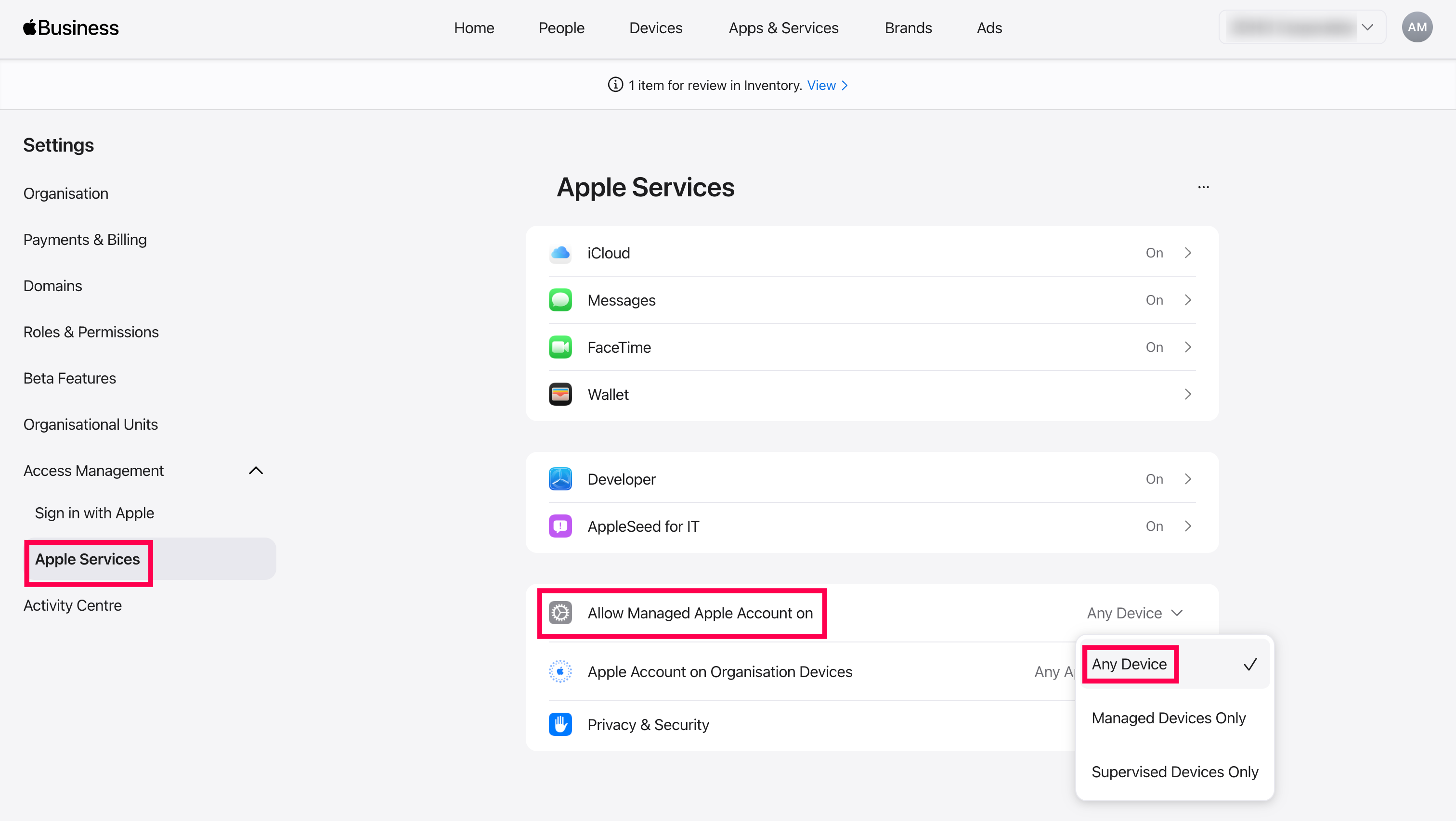Open Payments & Billing settings
This screenshot has width=1456, height=821.
click(85, 240)
